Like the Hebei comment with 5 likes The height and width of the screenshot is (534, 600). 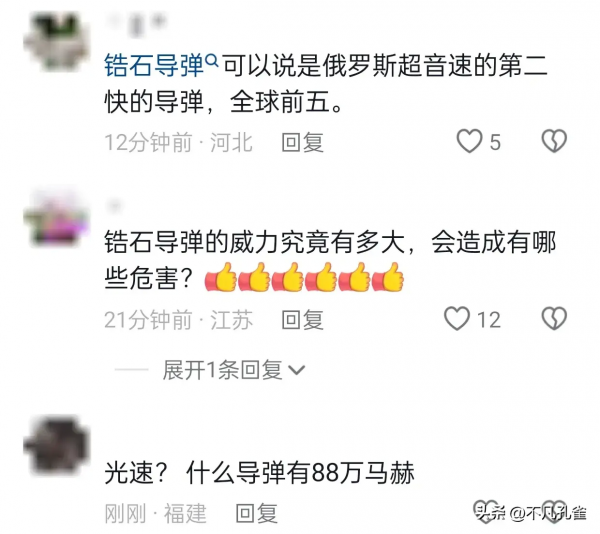470,142
